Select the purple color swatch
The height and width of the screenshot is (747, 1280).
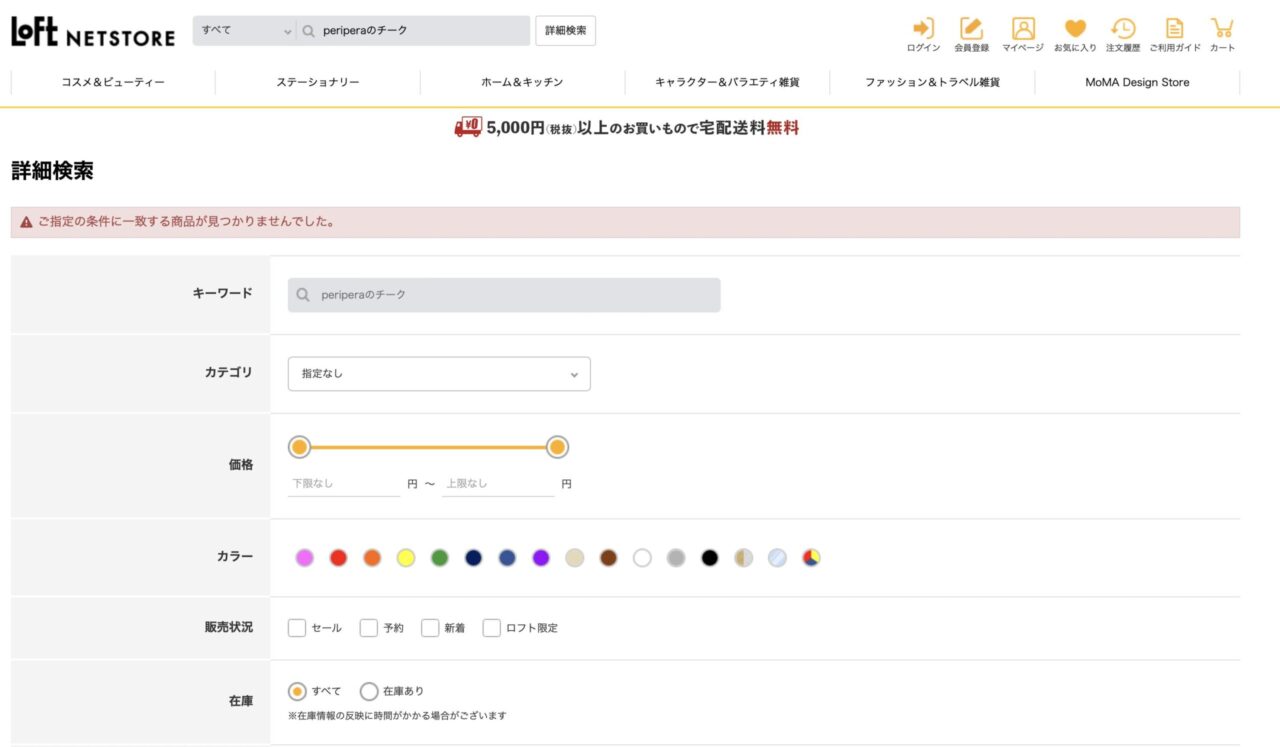click(x=541, y=558)
